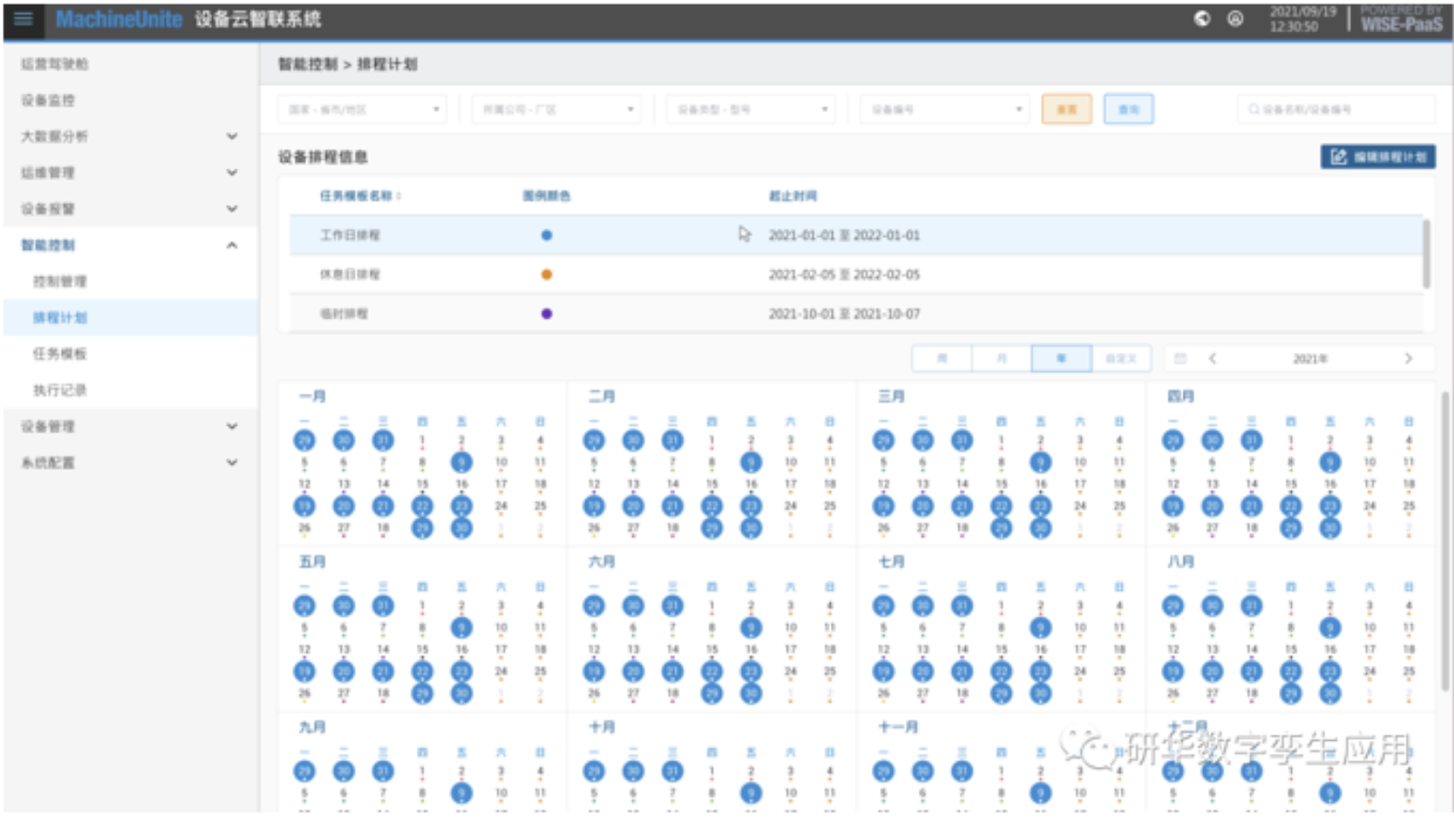This screenshot has height=840, width=1454.
Task: Click the 三月 month heading
Action: (x=892, y=396)
